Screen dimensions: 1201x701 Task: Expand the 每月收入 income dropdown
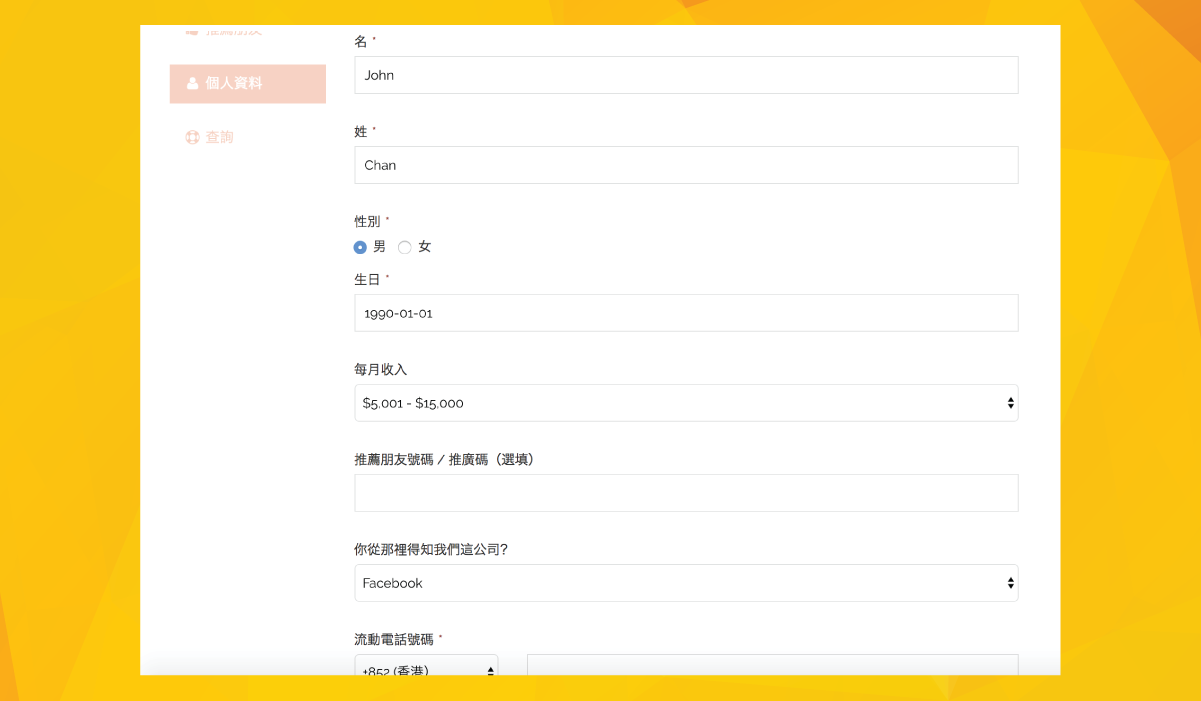pos(685,403)
